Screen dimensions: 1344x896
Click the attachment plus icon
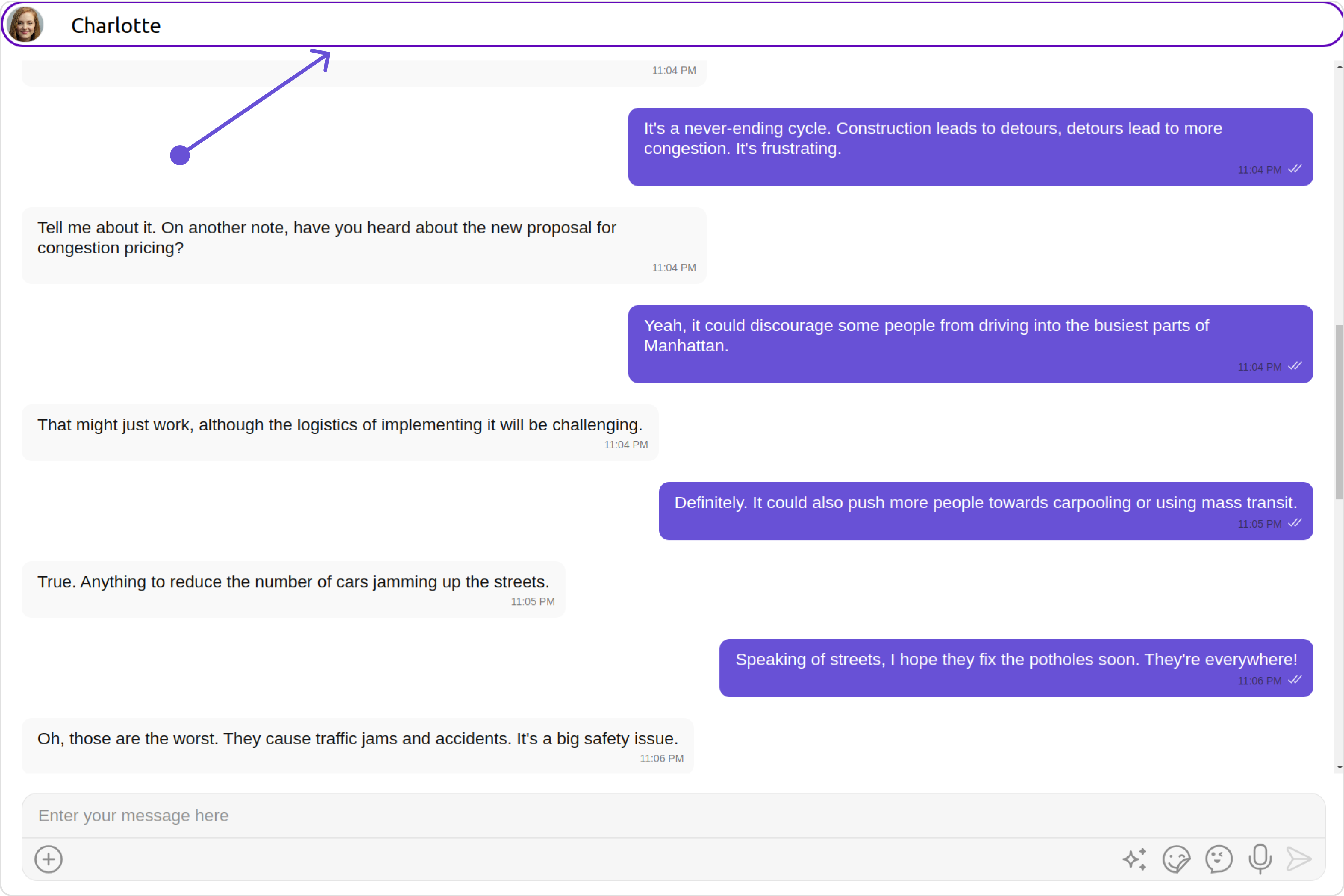(x=49, y=859)
